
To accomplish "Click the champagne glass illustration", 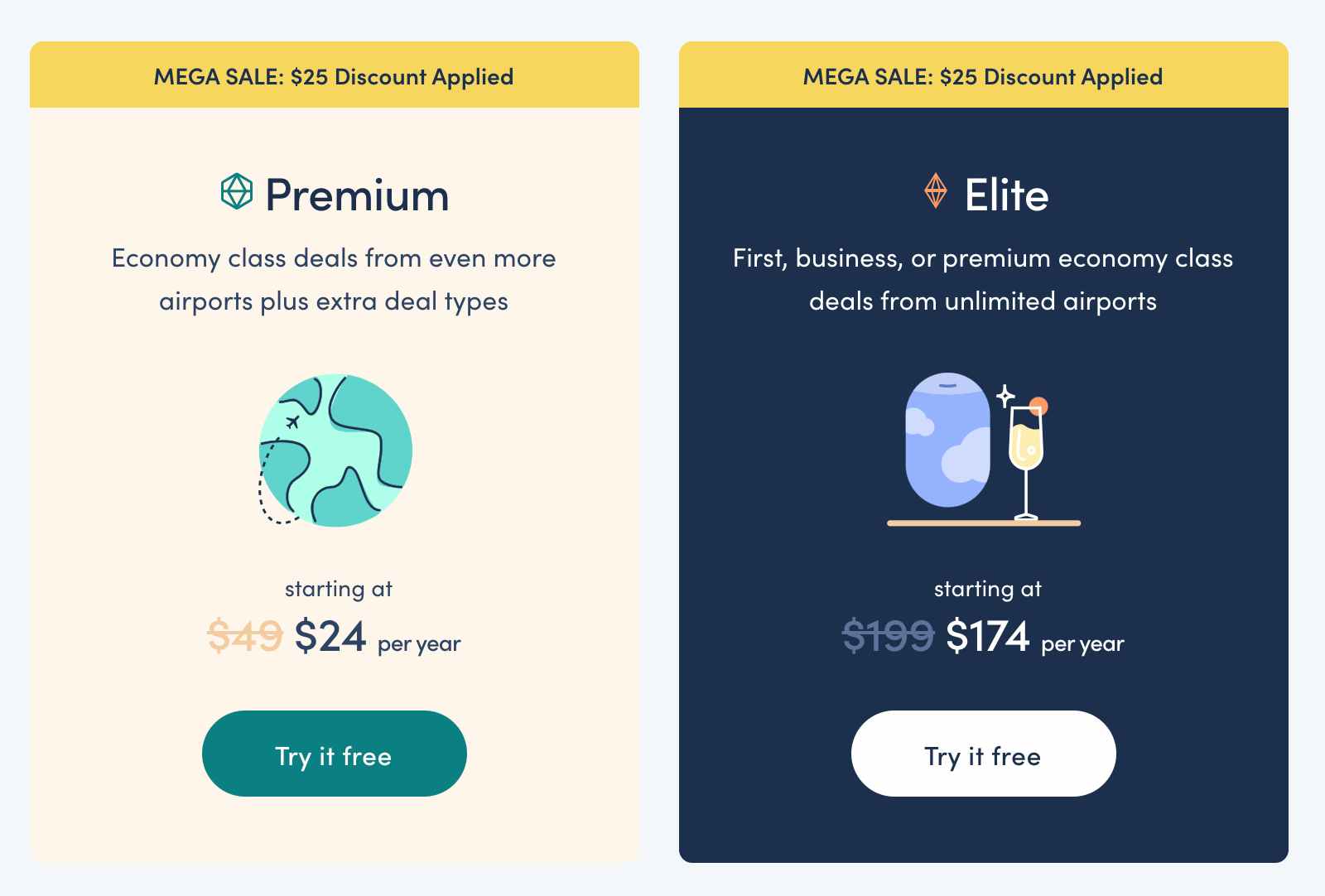I will point(1026,460).
